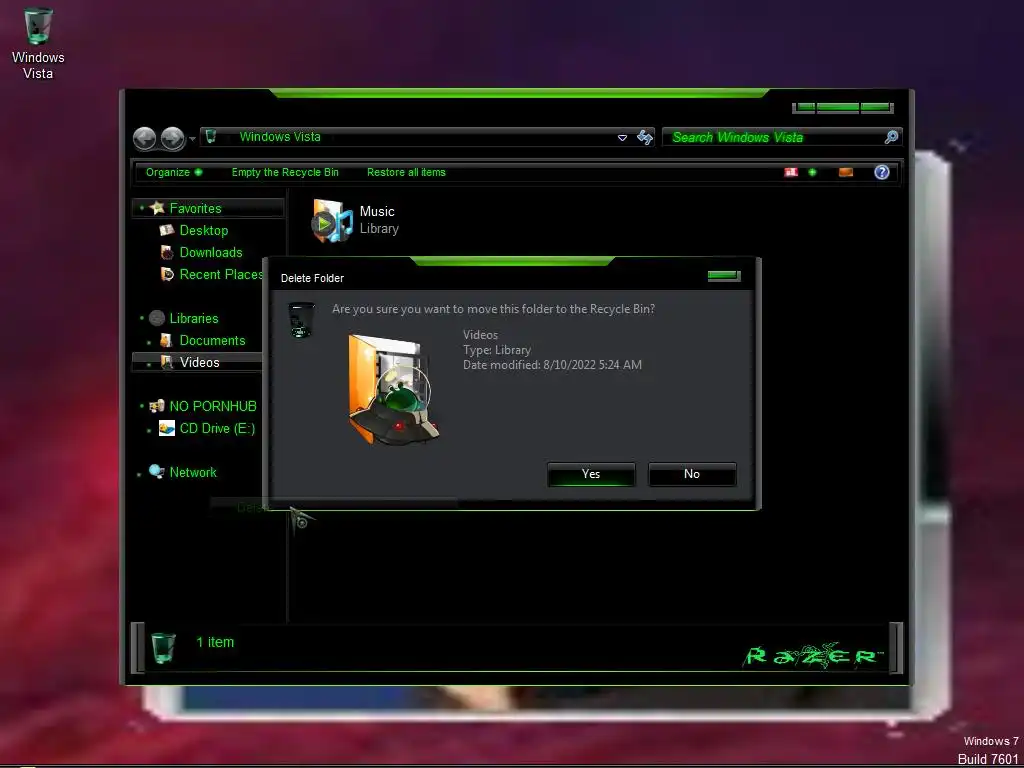Click the recycle bin icon in dialog
The image size is (1024, 768).
tap(301, 320)
